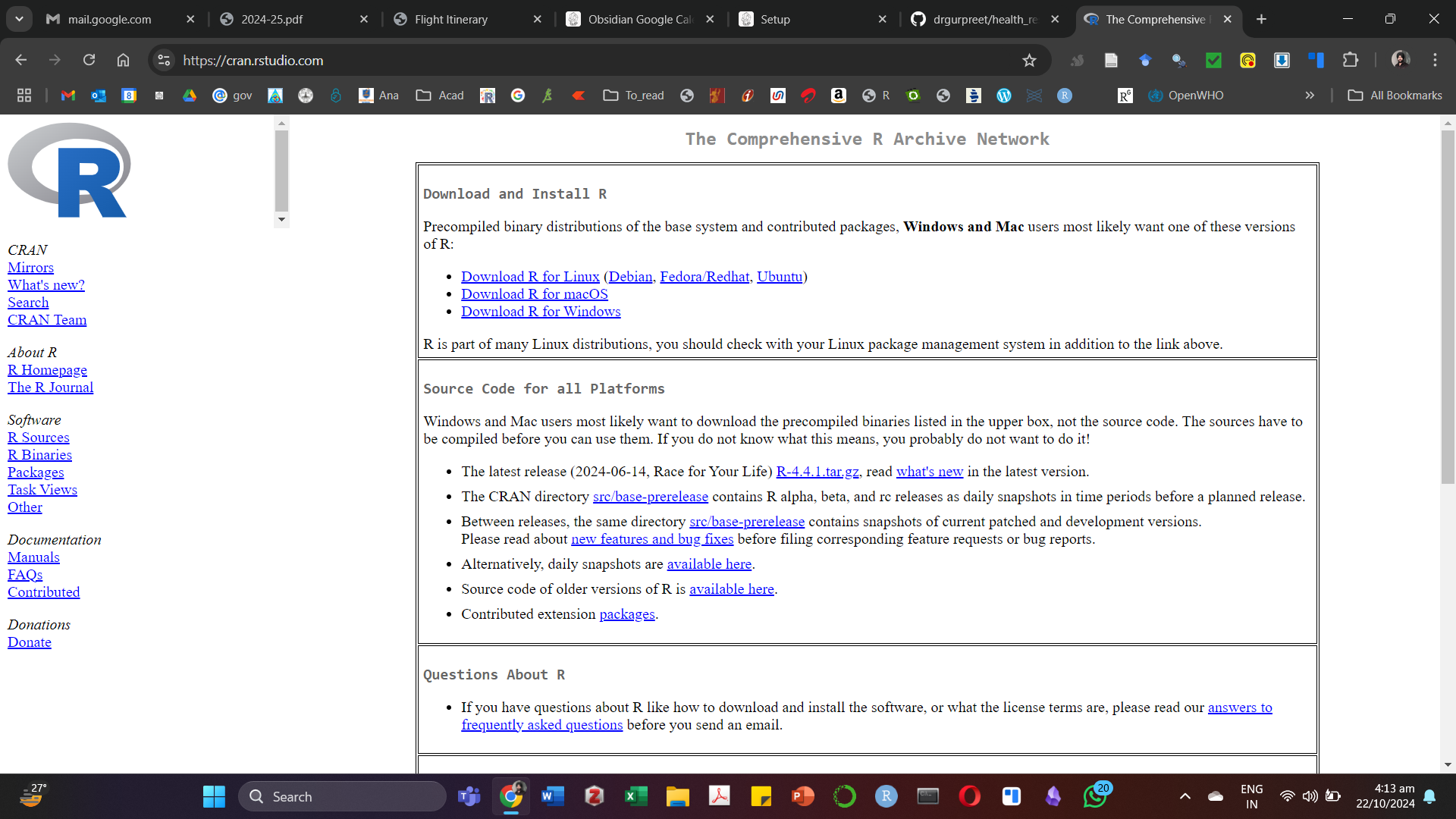Switch to the 2024-25.pdf tab
This screenshot has width=1456, height=819.
[271, 19]
